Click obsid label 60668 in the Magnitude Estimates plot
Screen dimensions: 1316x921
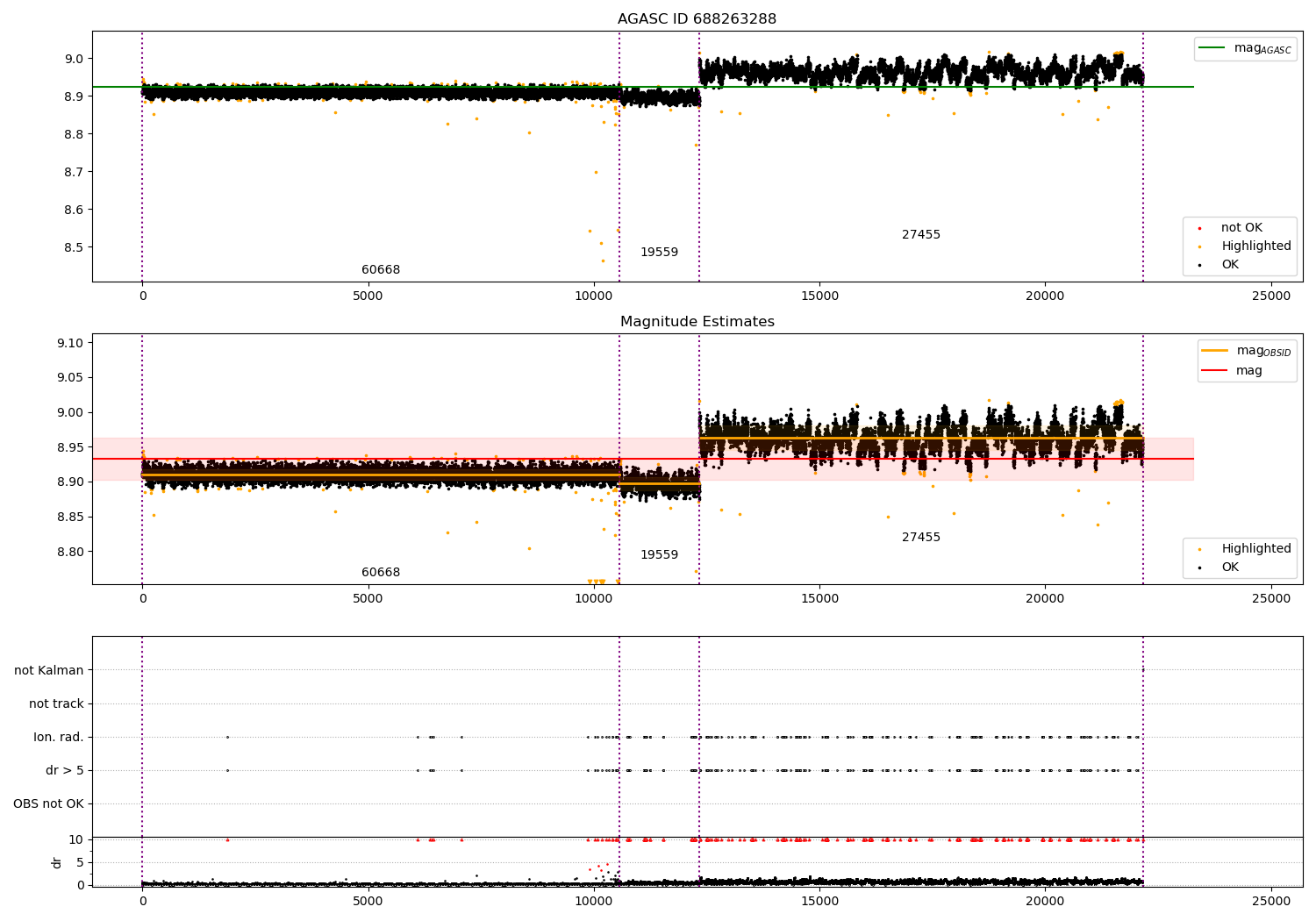(x=381, y=573)
